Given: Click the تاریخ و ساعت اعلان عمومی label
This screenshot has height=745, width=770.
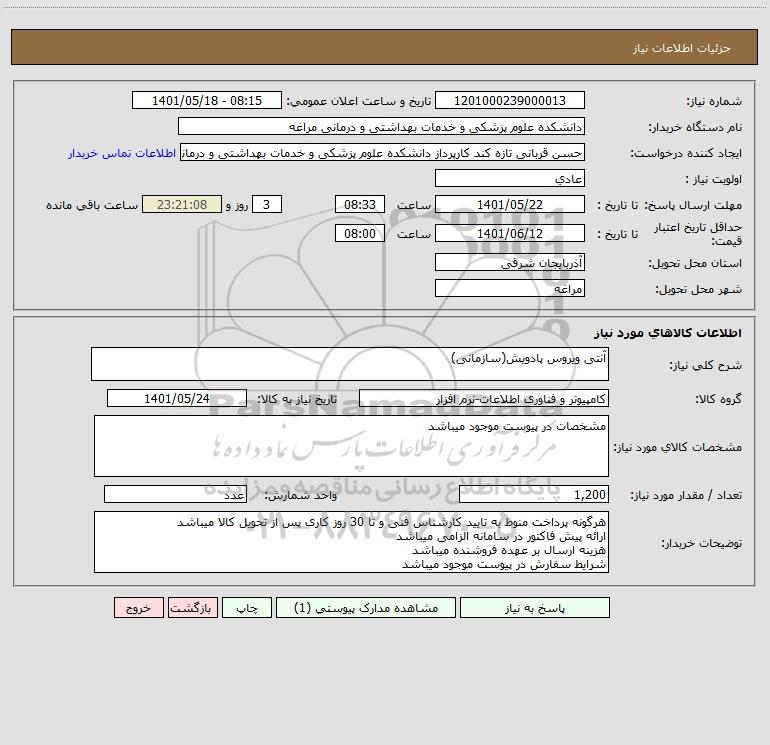Looking at the screenshot, I should tap(358, 101).
